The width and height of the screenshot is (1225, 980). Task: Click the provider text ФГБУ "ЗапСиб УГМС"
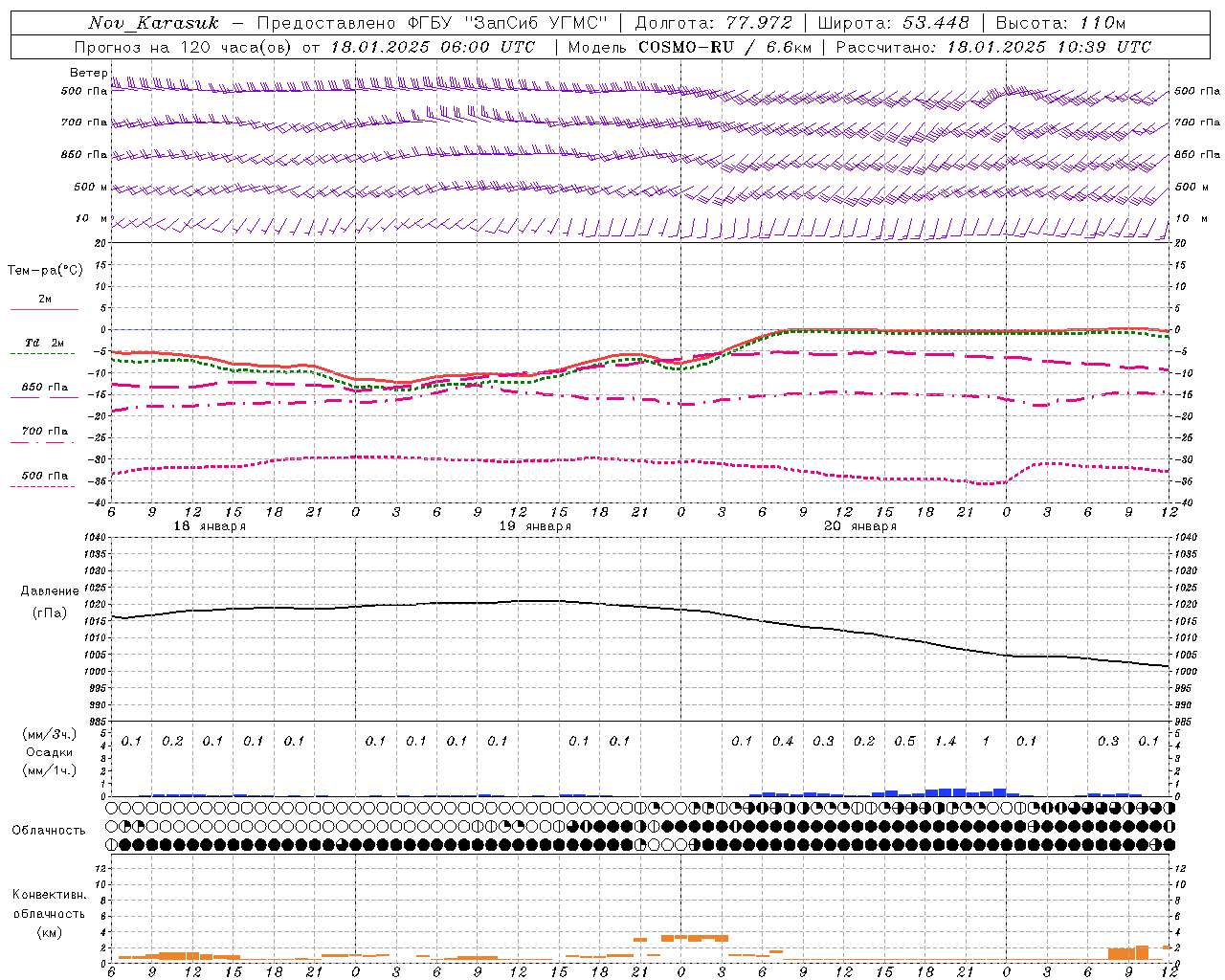(x=509, y=23)
